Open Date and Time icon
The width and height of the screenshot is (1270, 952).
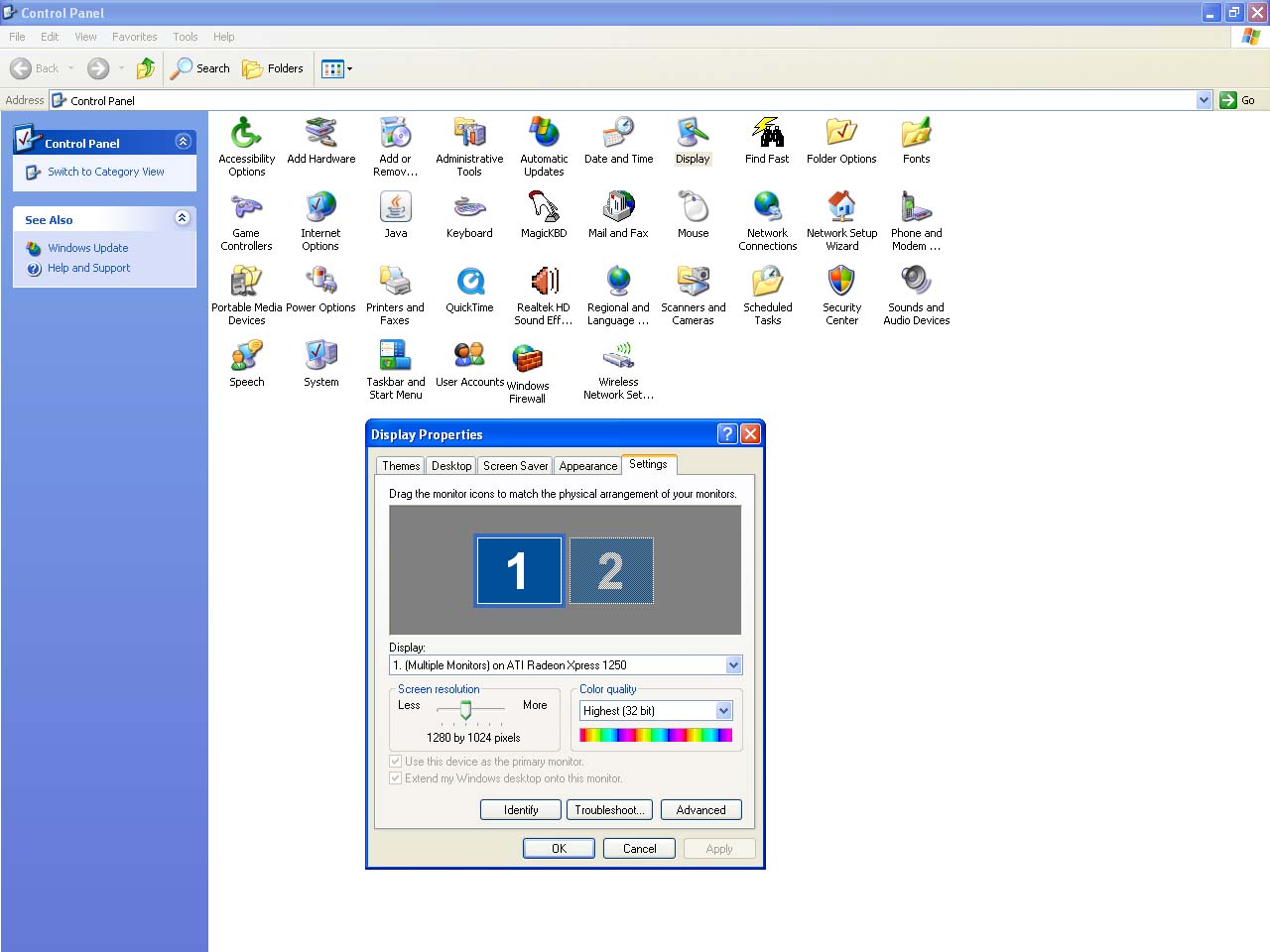point(618,133)
